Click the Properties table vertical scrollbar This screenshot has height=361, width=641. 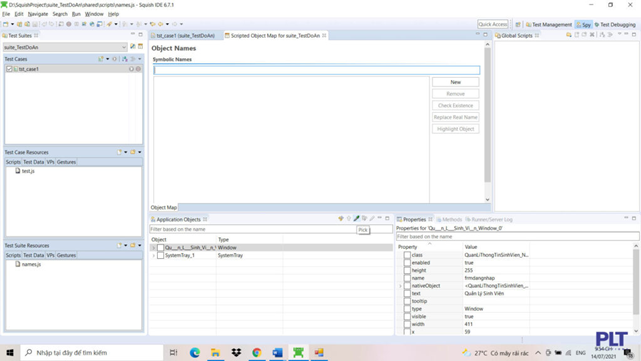(x=636, y=282)
